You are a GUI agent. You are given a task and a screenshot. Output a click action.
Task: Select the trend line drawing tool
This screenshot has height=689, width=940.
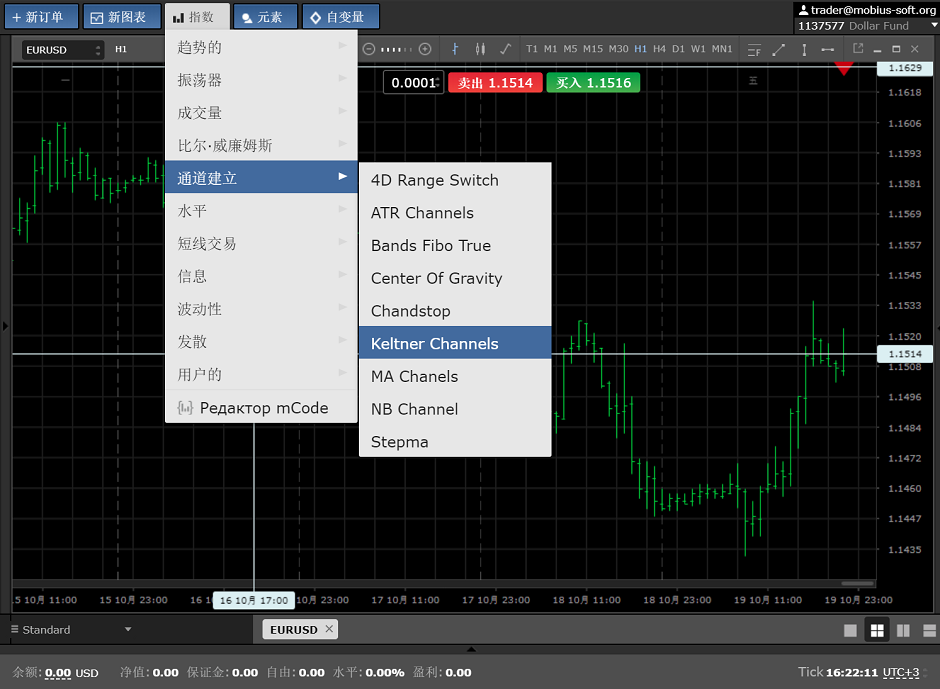point(779,50)
